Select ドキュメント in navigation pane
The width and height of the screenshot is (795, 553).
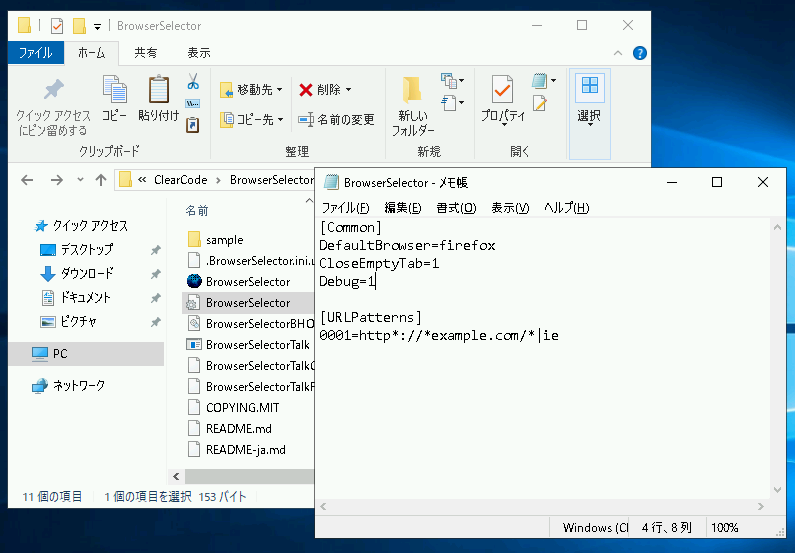75,298
